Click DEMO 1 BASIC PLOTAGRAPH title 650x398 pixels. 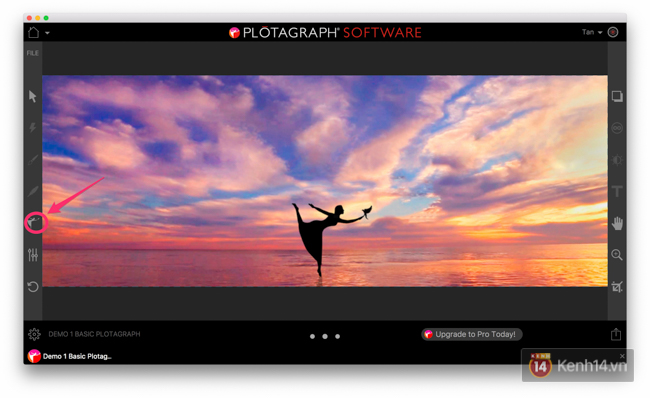(x=94, y=334)
